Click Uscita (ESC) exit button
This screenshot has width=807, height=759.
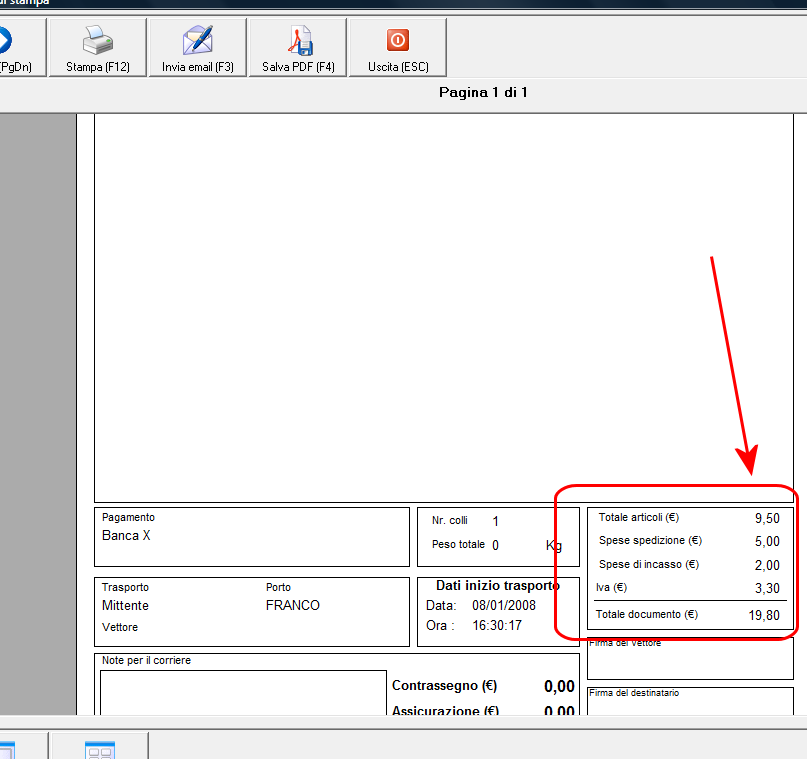pyautogui.click(x=398, y=47)
